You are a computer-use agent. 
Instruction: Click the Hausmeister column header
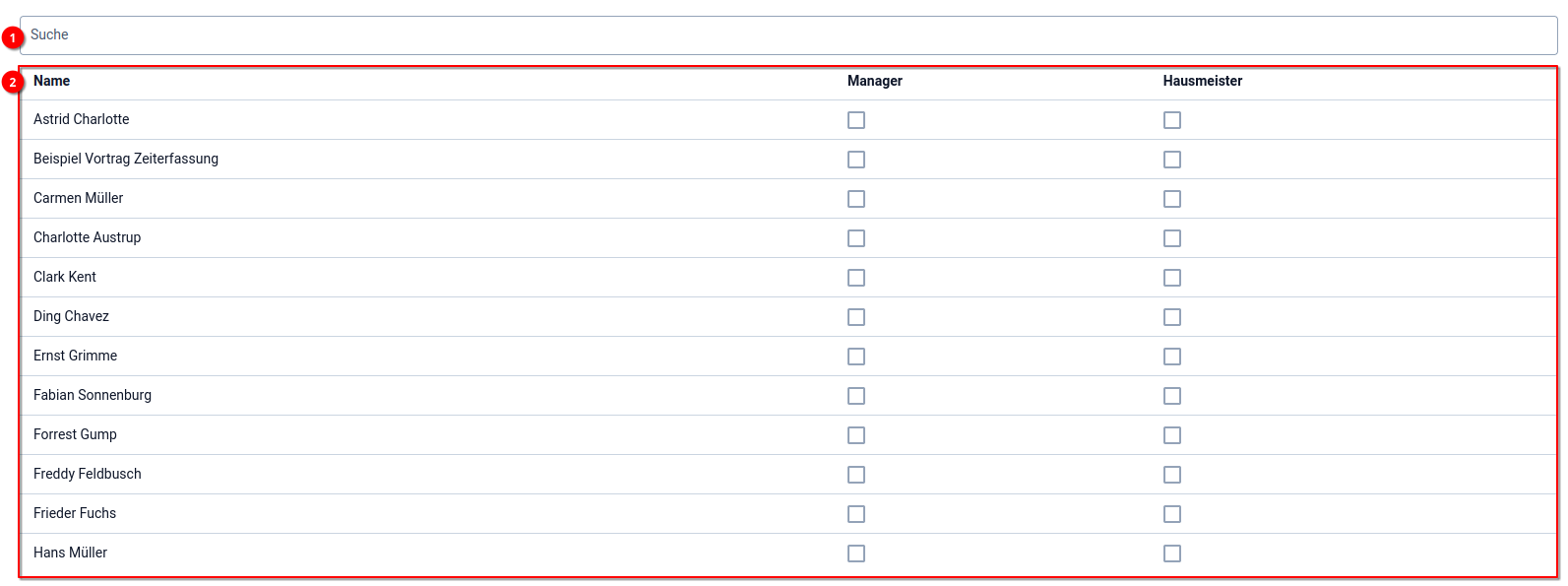(x=1203, y=81)
